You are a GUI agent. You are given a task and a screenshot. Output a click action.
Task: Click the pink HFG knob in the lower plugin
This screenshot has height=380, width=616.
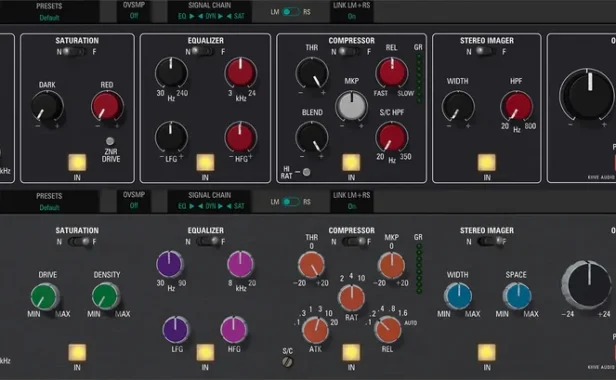233,329
